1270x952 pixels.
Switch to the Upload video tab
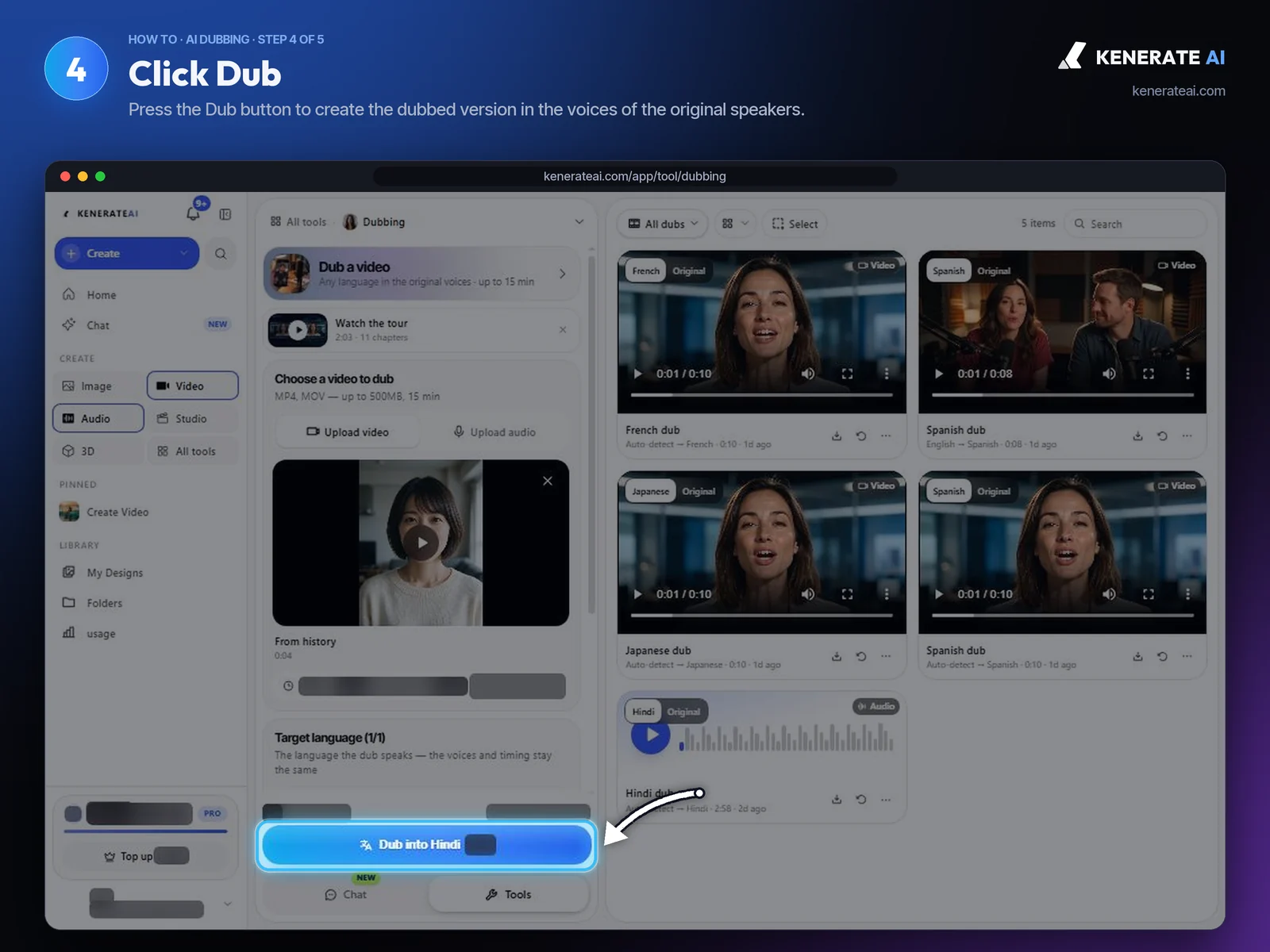pyautogui.click(x=348, y=432)
